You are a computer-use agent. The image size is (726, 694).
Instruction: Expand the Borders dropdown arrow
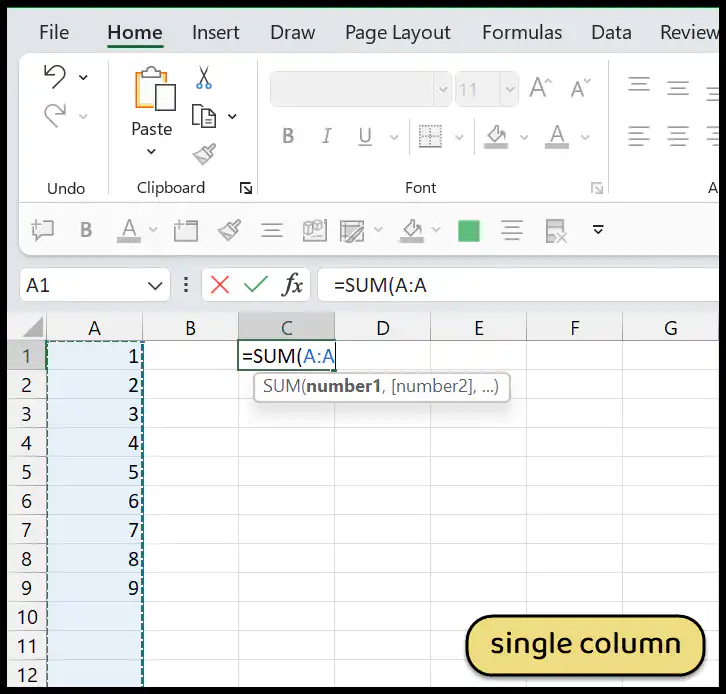tap(459, 137)
